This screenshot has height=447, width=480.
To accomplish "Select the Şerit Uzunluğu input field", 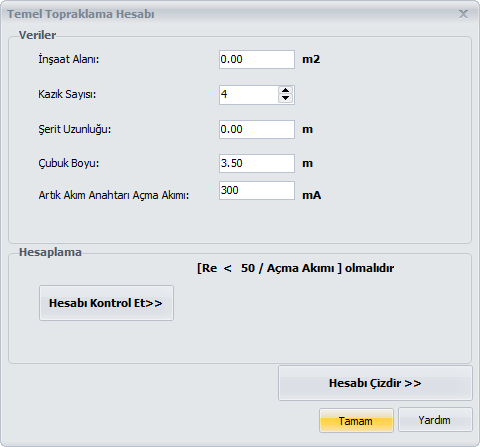I will [257, 129].
